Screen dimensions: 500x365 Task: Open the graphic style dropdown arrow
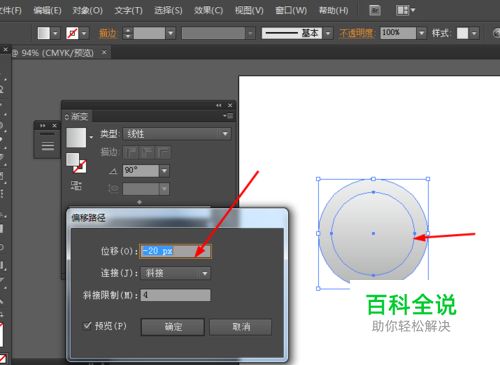474,33
